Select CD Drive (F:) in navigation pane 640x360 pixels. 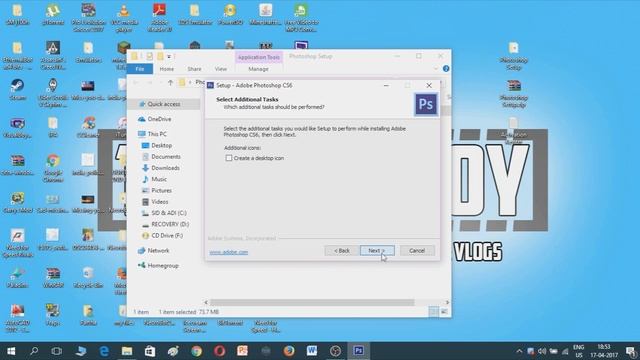coord(167,236)
